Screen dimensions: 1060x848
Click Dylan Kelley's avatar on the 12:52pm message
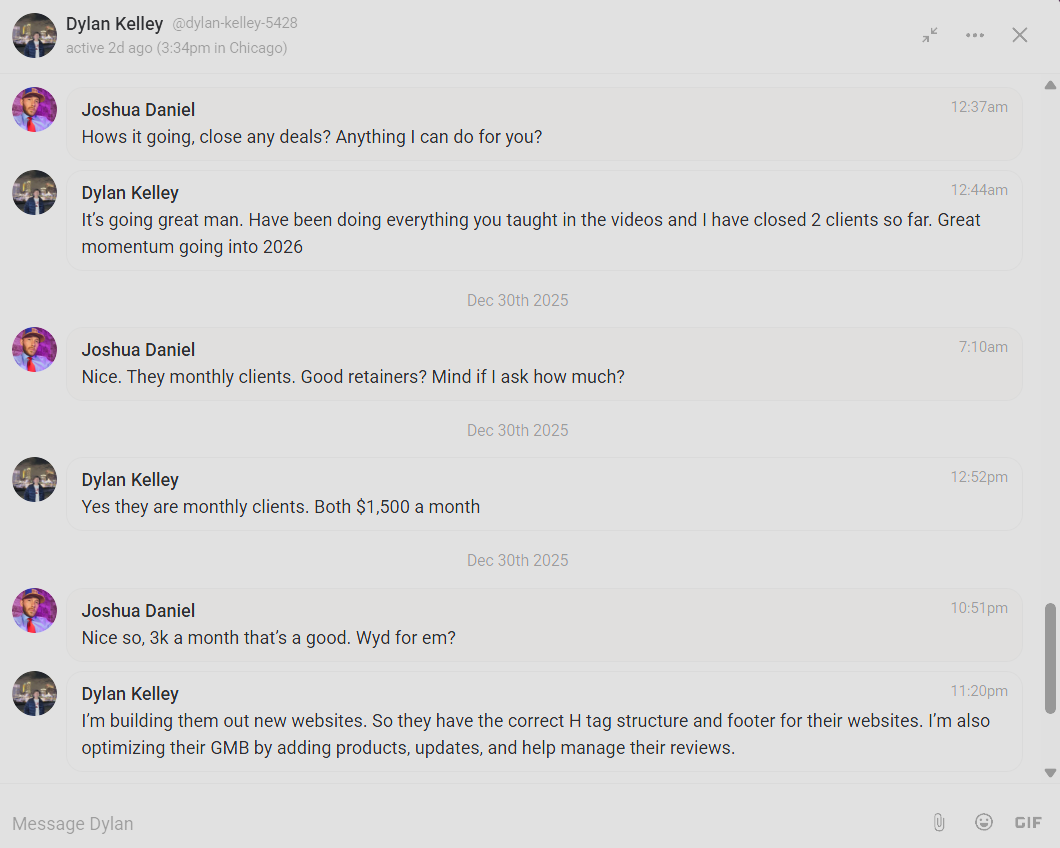point(34,479)
